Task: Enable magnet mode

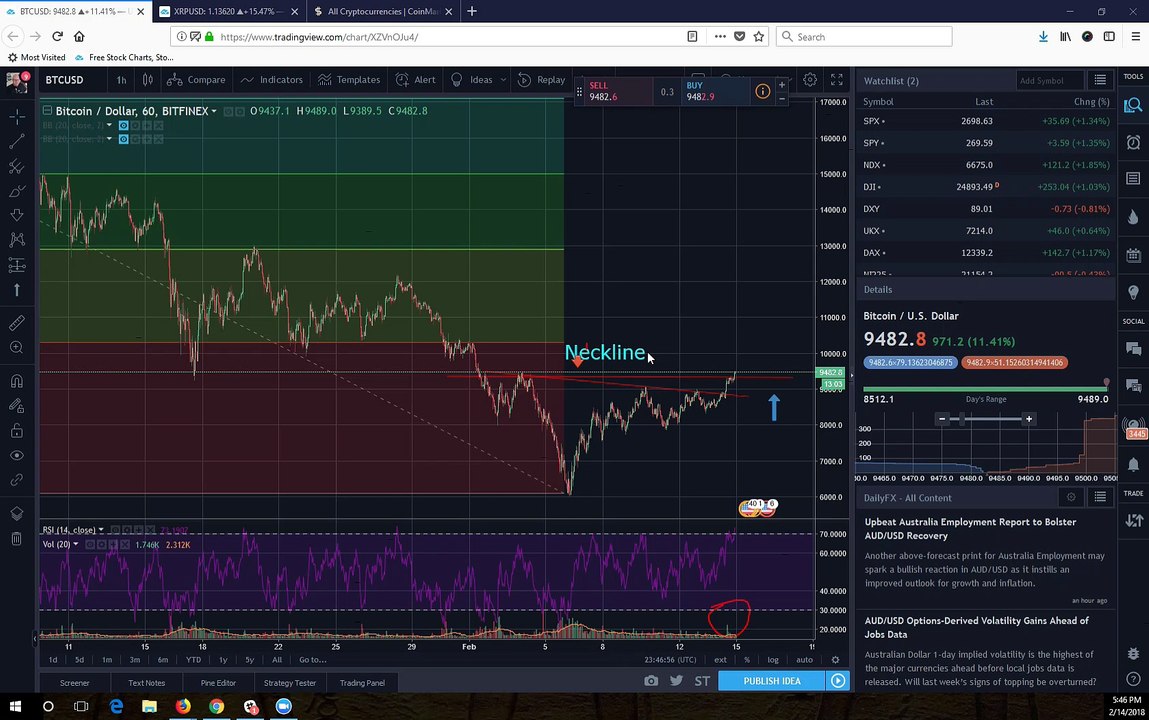Action: click(x=16, y=381)
